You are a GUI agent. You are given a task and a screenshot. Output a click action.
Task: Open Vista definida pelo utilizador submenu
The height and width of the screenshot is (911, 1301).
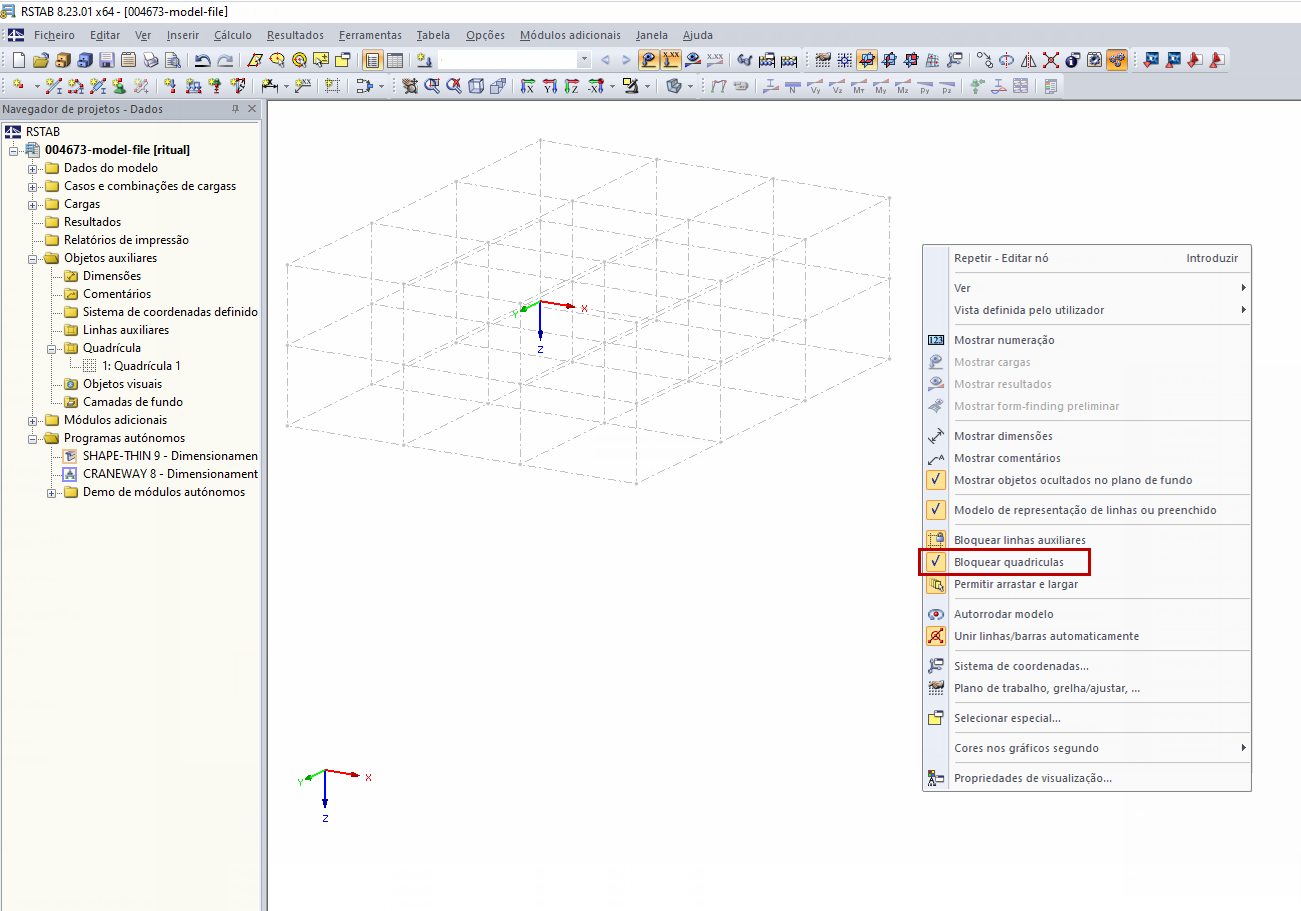[x=1087, y=310]
